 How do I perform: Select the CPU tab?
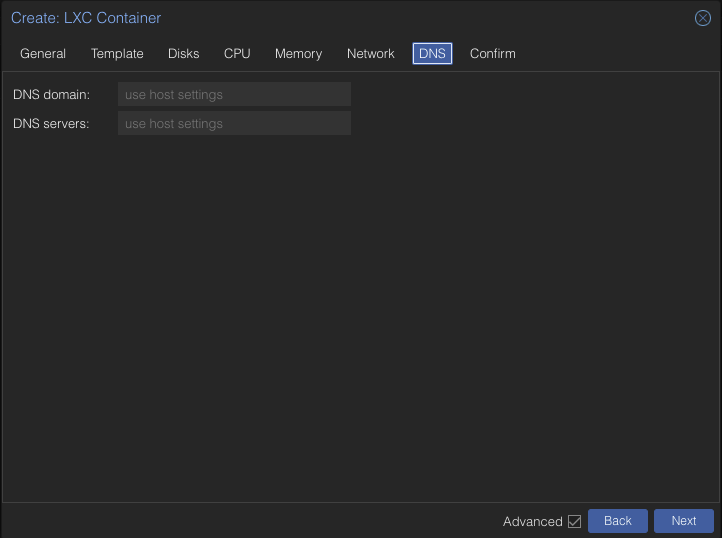coord(237,54)
